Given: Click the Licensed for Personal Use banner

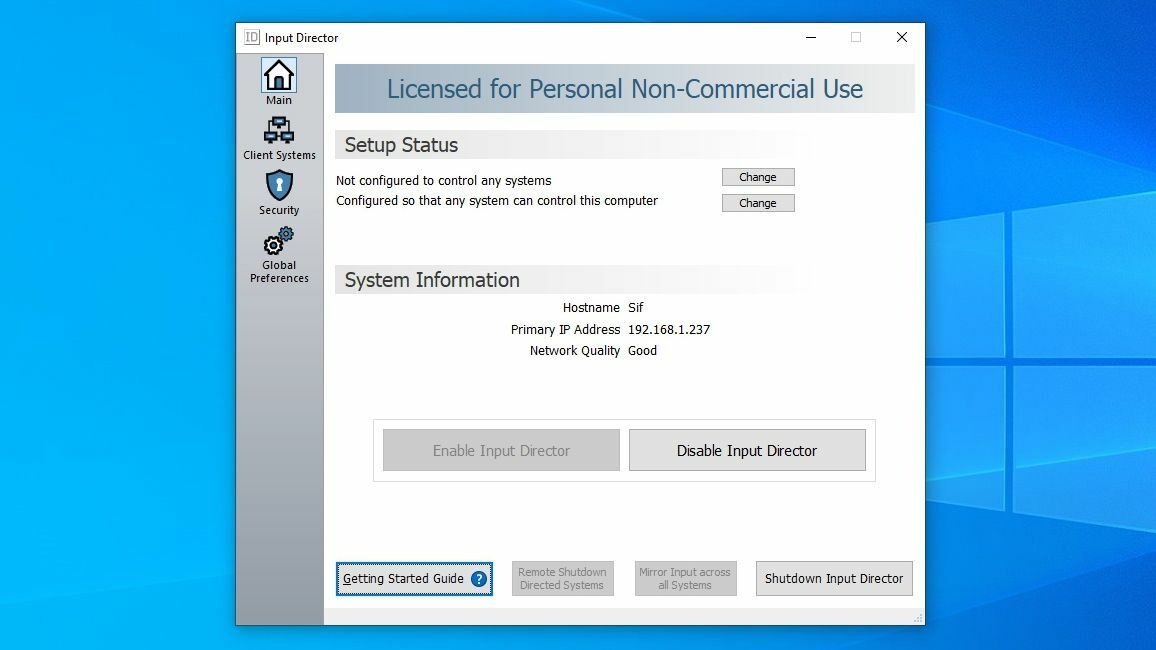Looking at the screenshot, I should [624, 89].
